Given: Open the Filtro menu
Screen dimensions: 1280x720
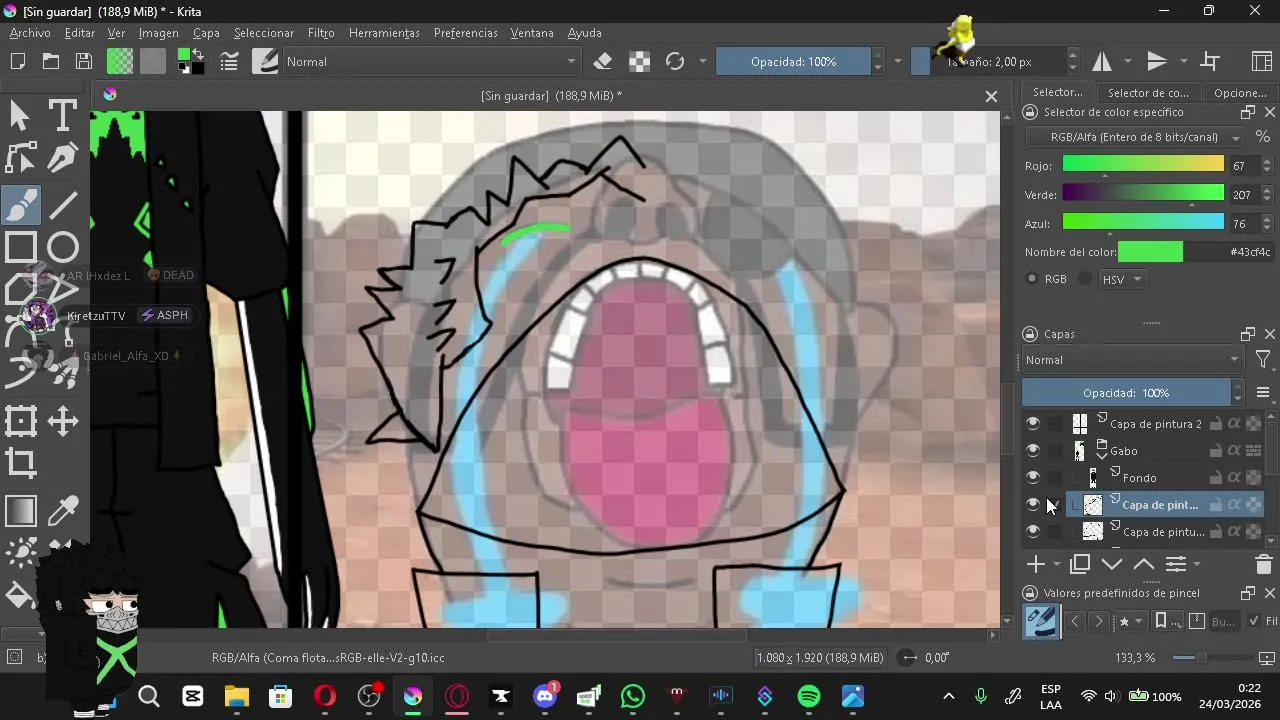Looking at the screenshot, I should [321, 33].
